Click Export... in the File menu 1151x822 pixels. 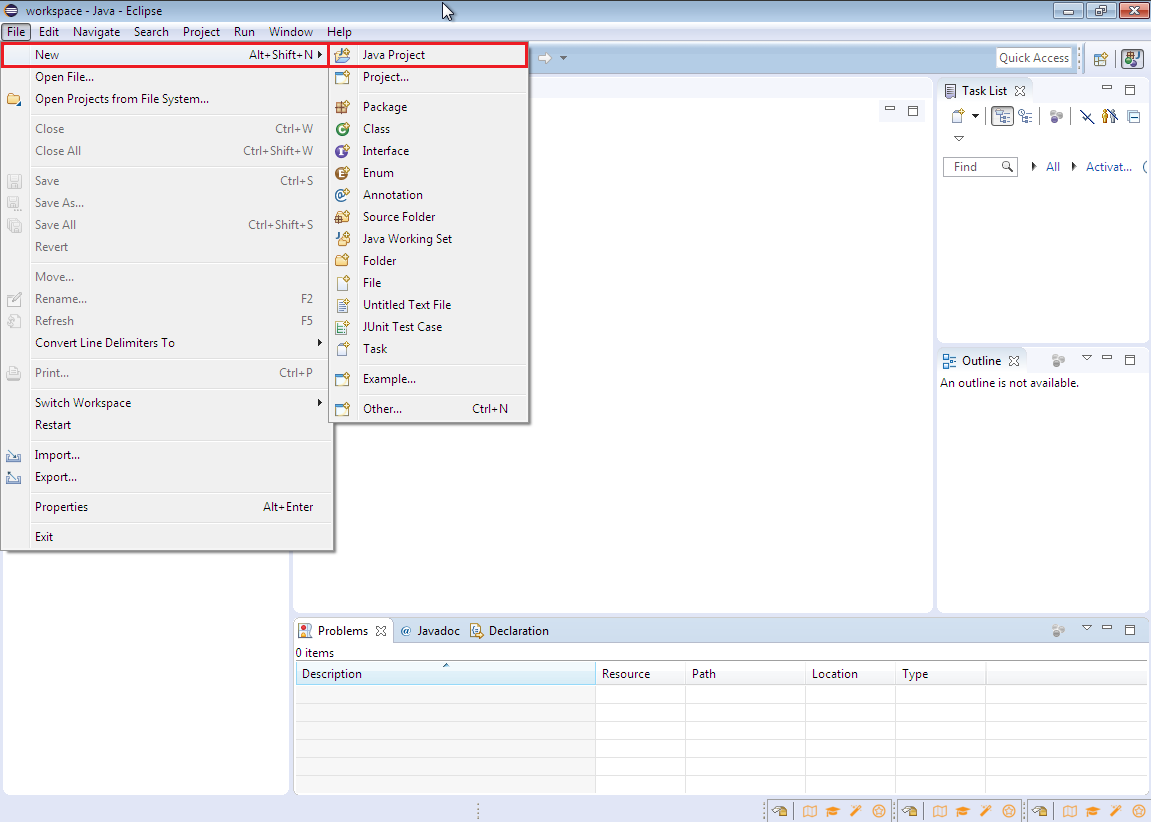(x=167, y=477)
